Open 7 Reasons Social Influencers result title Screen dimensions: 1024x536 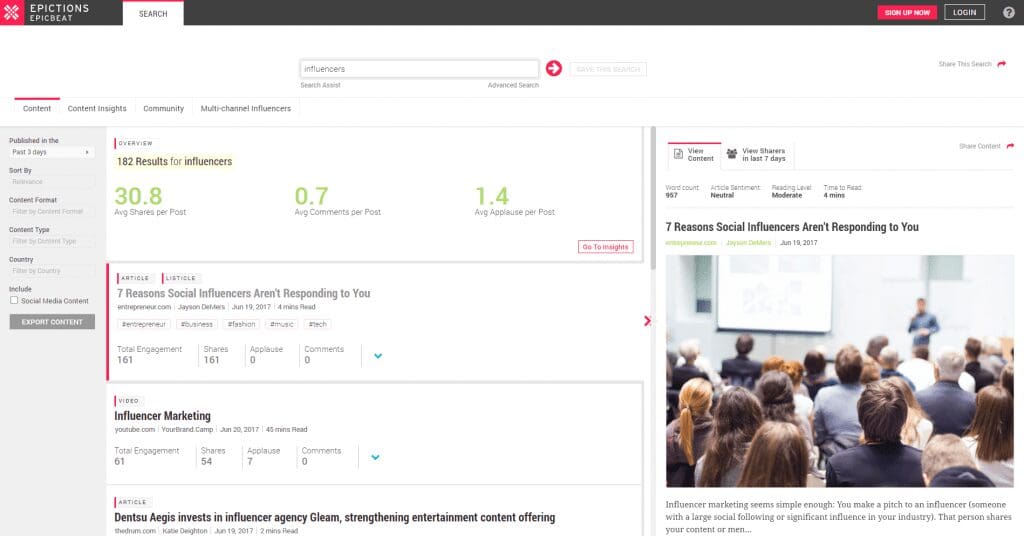244,293
